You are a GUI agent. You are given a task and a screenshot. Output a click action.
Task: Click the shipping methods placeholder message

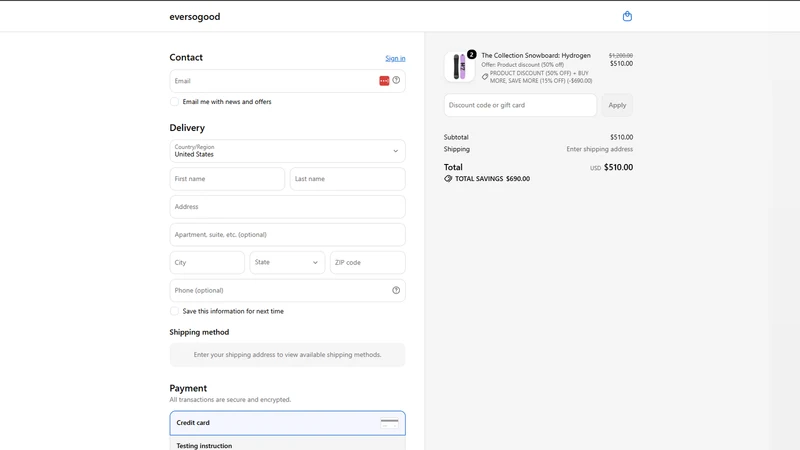click(x=287, y=355)
